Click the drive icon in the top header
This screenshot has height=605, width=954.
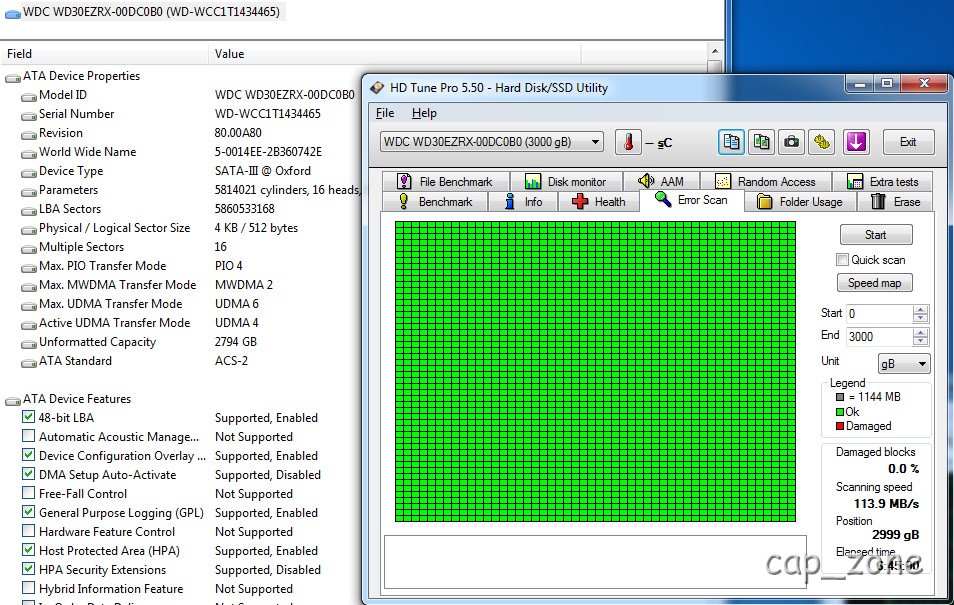12,13
